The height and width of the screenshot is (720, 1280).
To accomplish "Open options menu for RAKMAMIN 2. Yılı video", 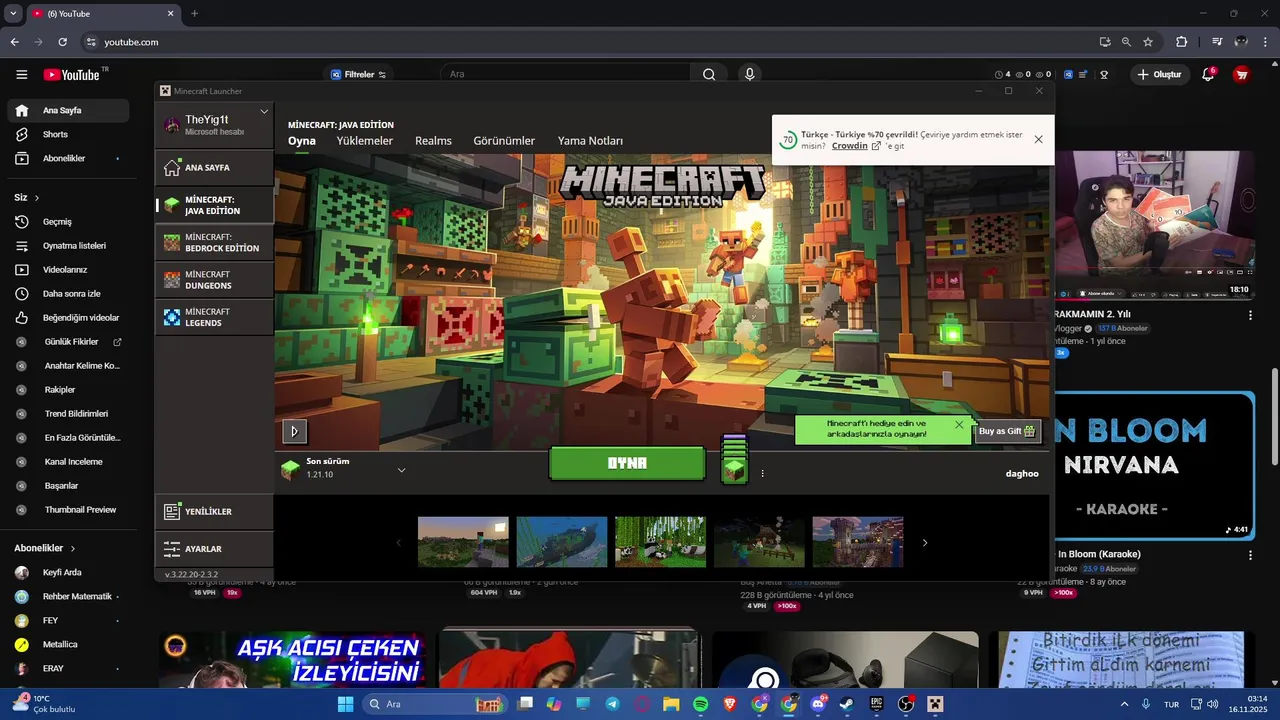I will click(x=1250, y=316).
